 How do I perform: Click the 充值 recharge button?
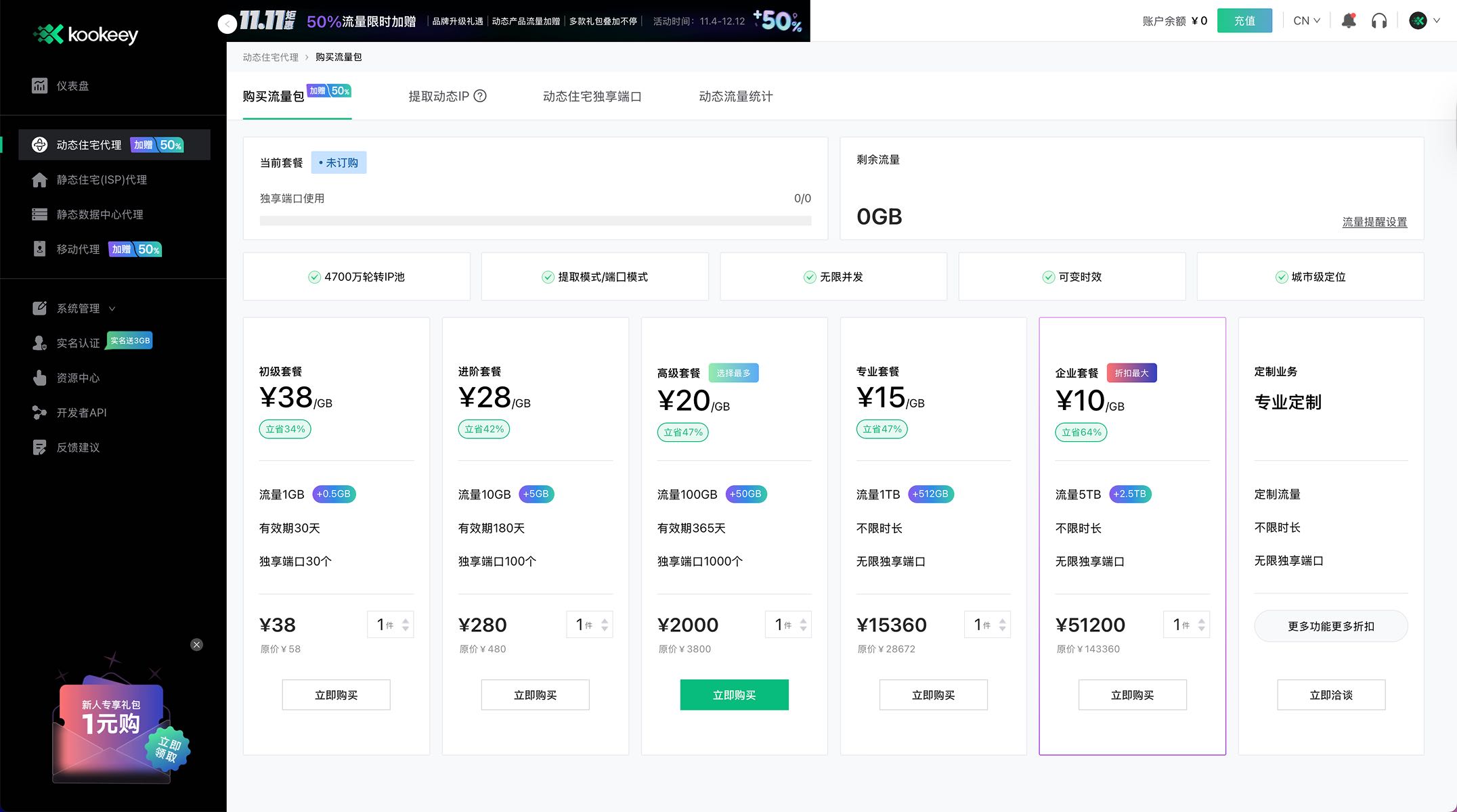[x=1244, y=21]
